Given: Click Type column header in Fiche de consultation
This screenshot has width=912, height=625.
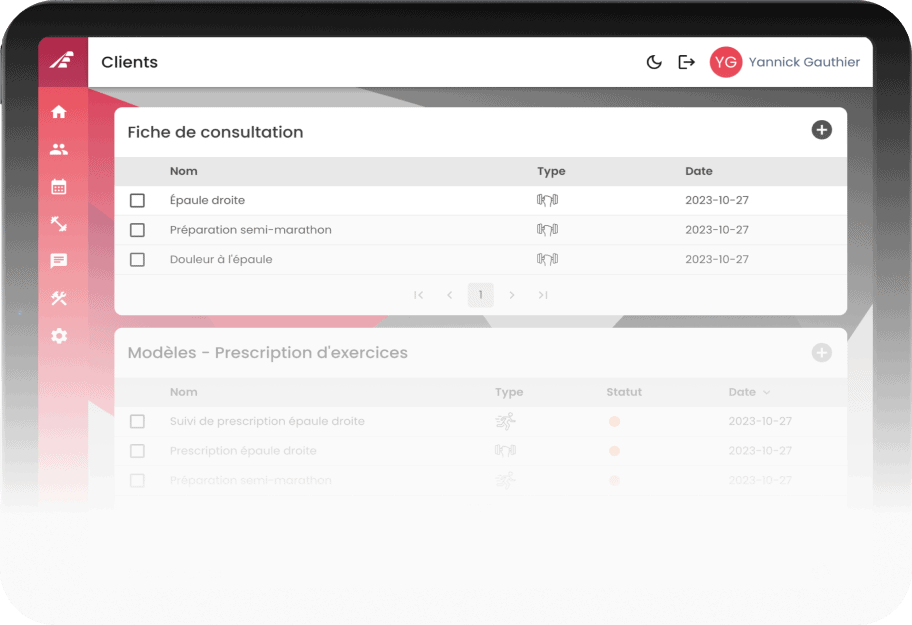Looking at the screenshot, I should tap(551, 171).
